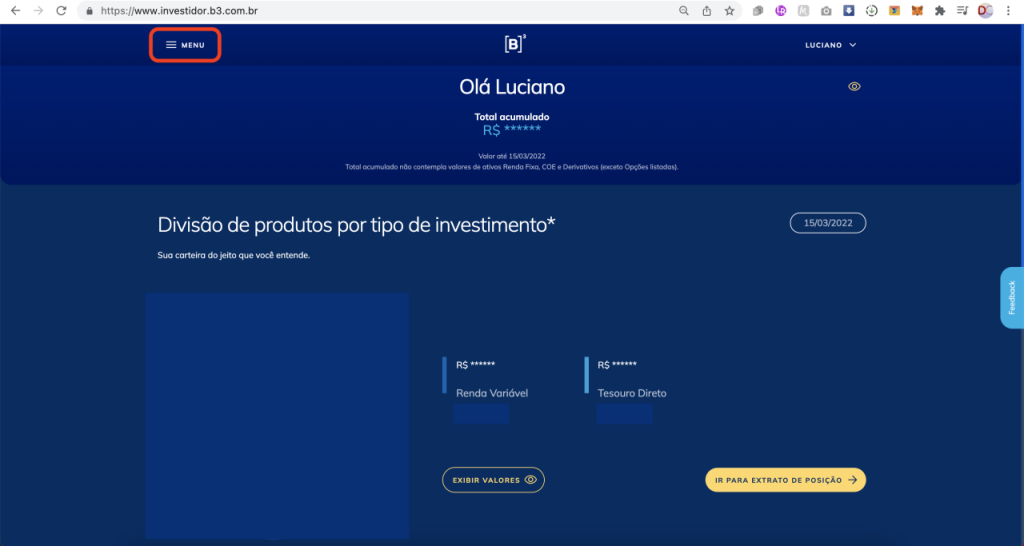Click the gray M extension icon

point(803,11)
